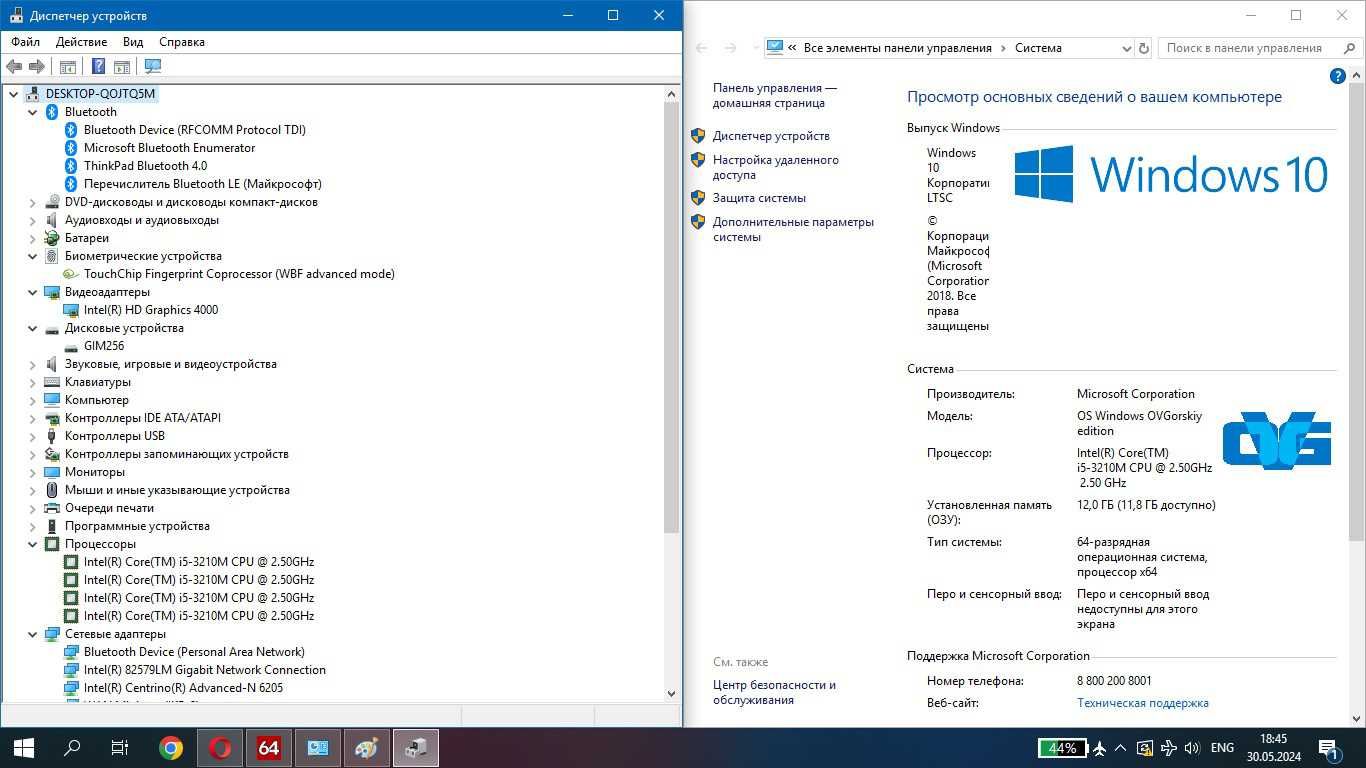Click the scan for hardware changes monitor icon
Screen dimensions: 1366x768
coord(153,67)
